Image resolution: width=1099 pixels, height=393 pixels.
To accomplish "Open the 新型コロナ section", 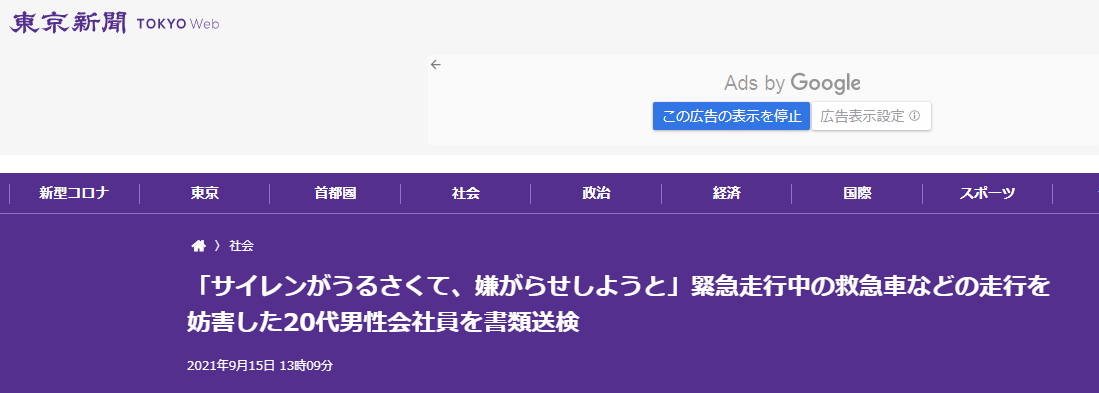I will tap(74, 193).
